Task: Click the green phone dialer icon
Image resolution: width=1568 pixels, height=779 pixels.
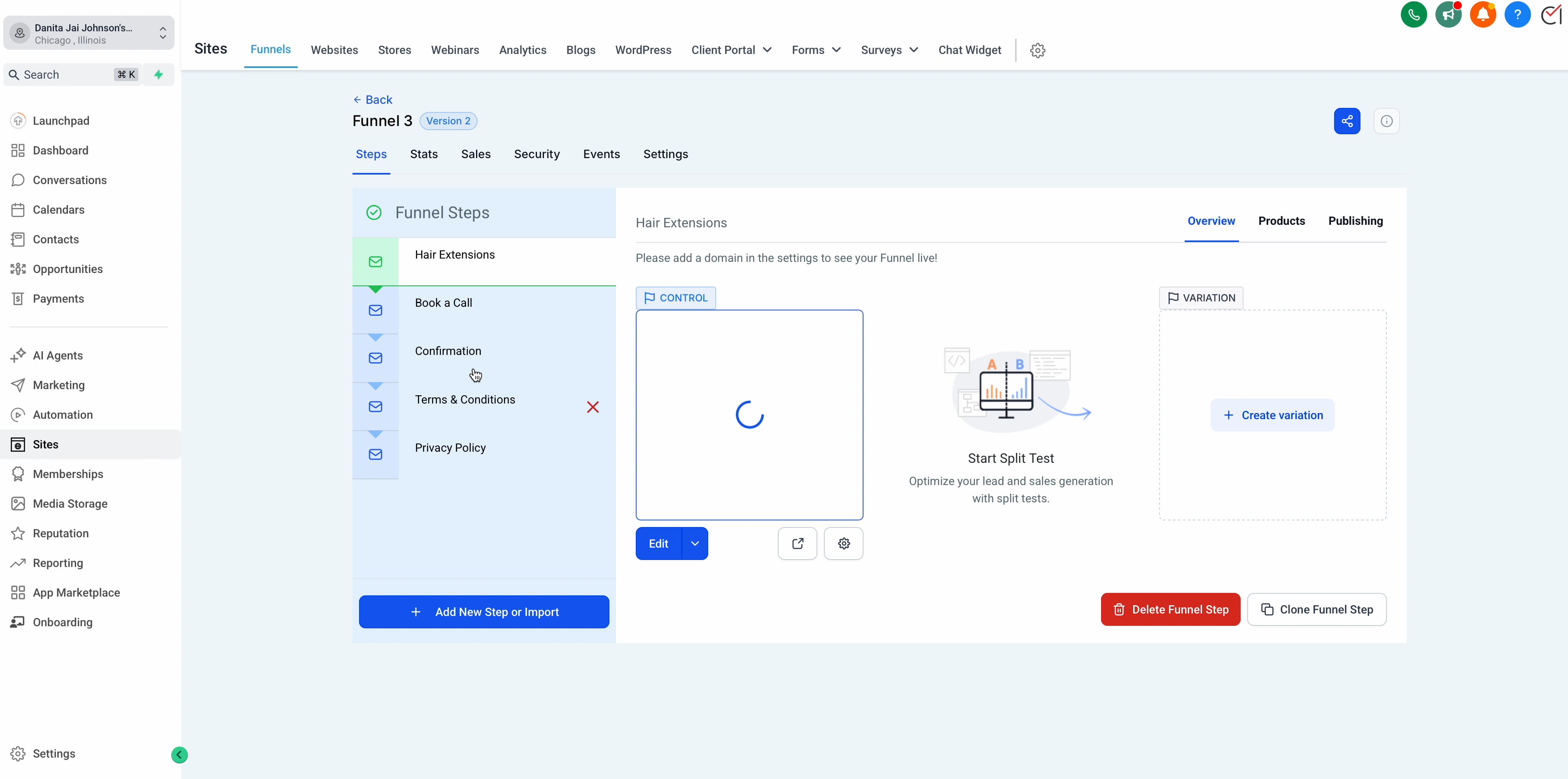Action: 1414,14
